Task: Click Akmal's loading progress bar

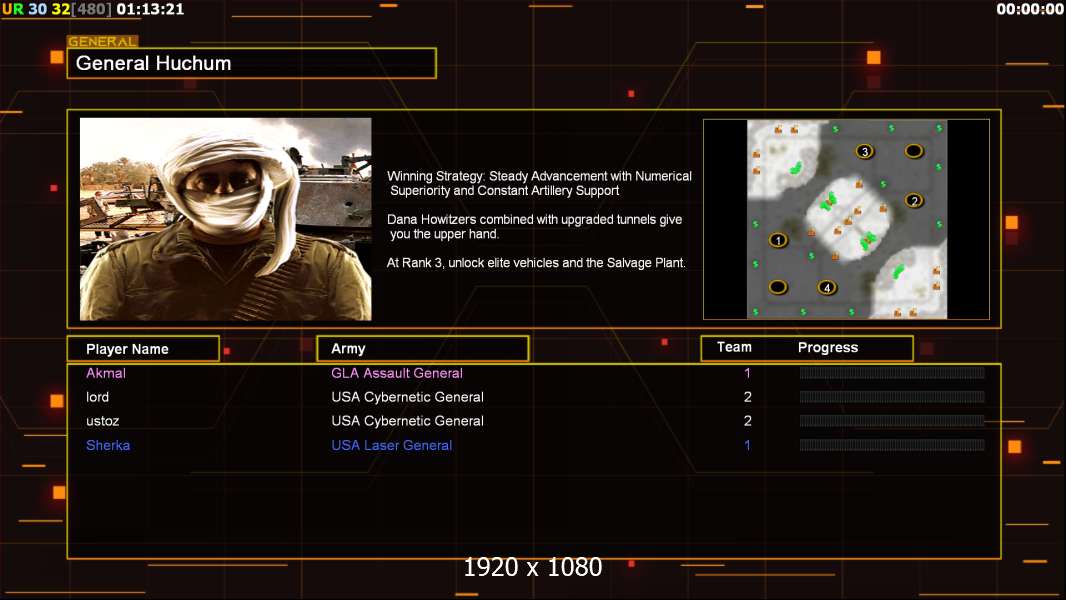Action: [892, 372]
